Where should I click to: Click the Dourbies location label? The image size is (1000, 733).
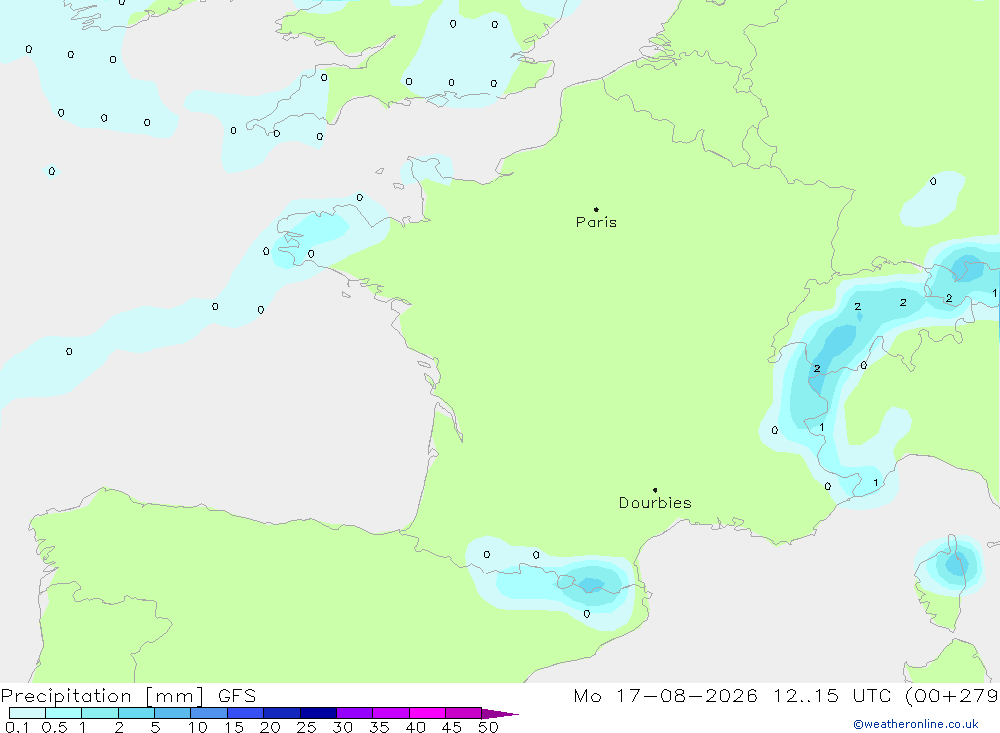655,503
